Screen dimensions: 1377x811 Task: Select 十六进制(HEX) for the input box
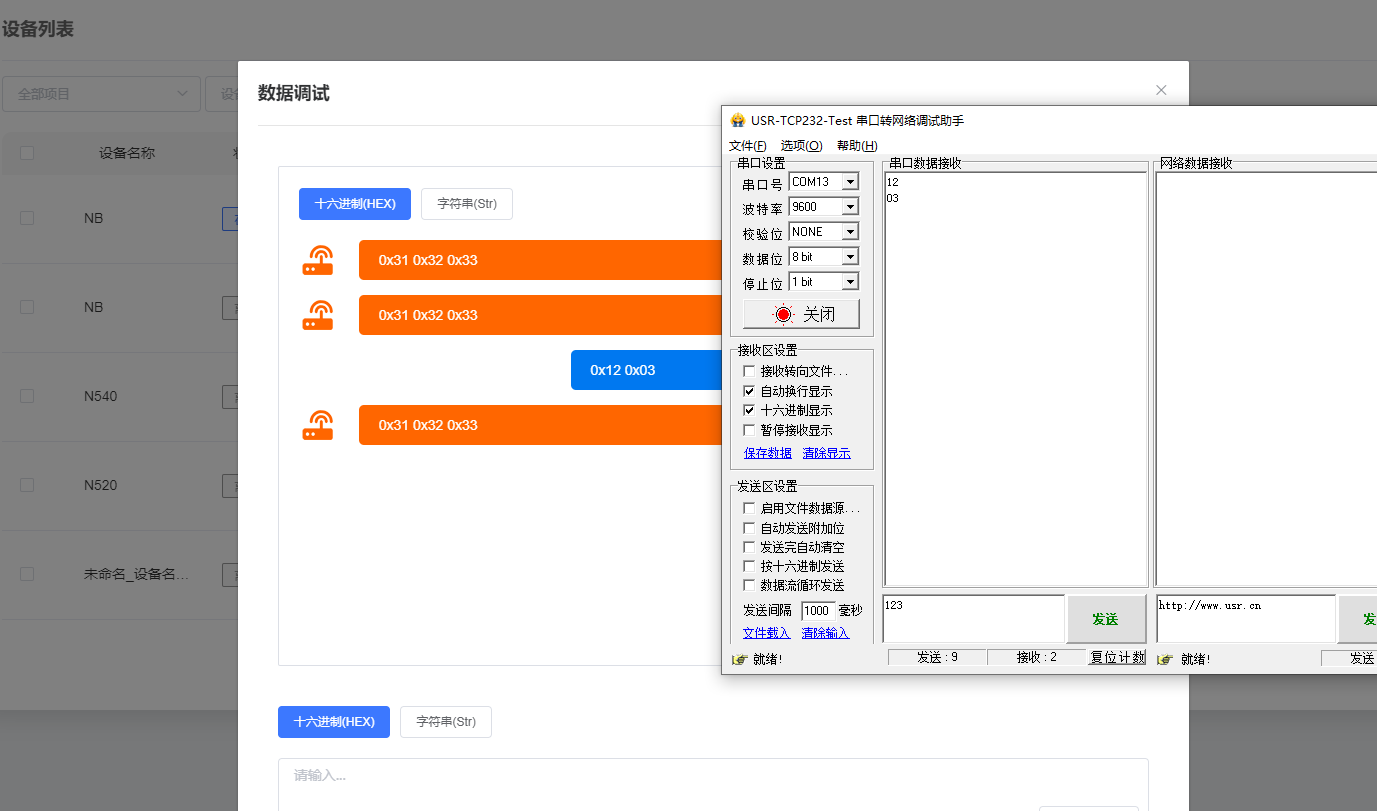(334, 721)
